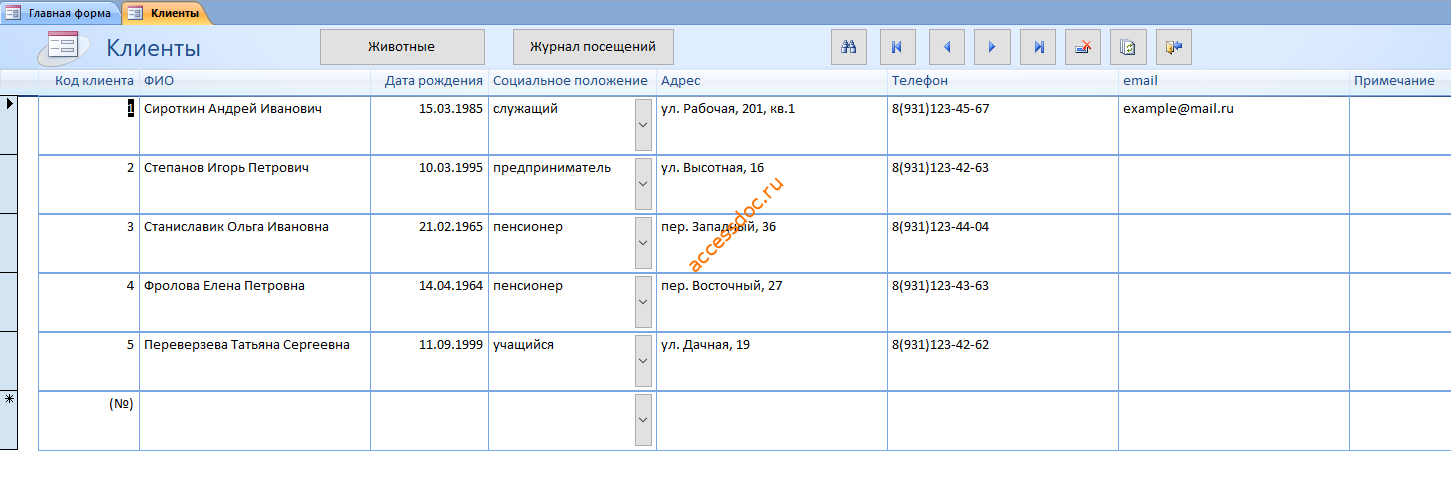Select record row of client 3

pos(9,243)
